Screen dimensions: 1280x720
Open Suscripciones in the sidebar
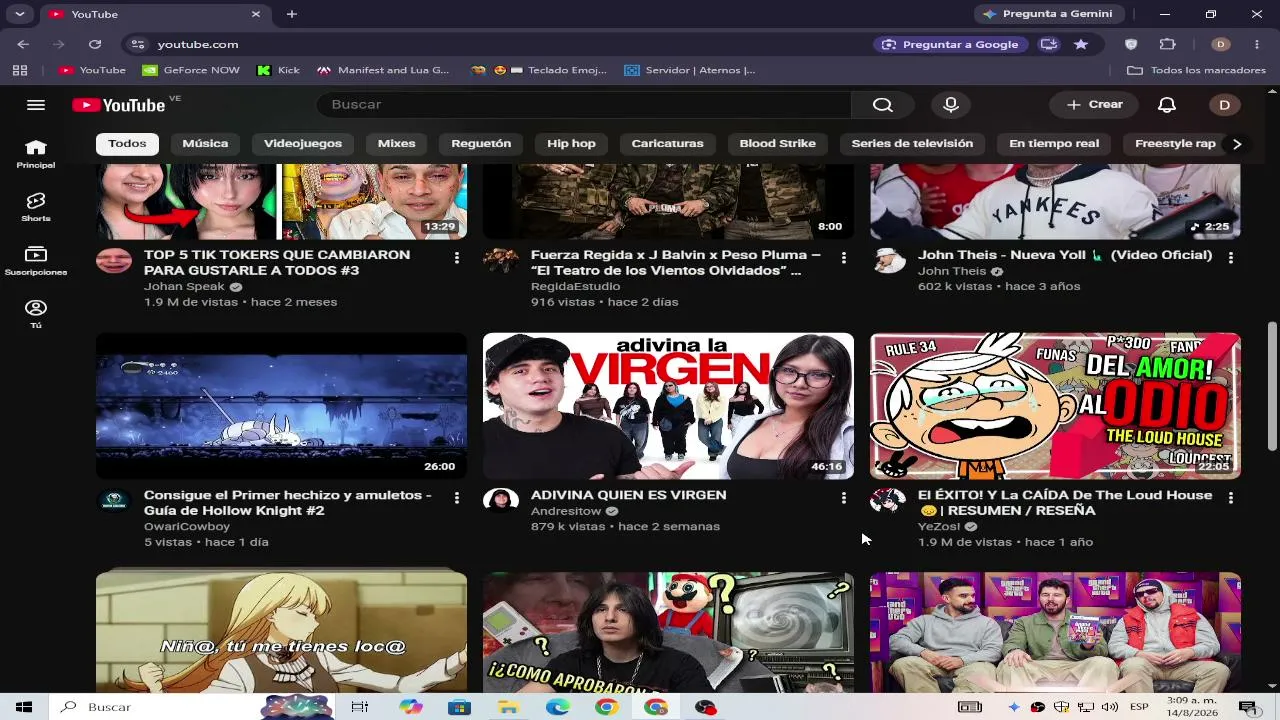click(36, 261)
